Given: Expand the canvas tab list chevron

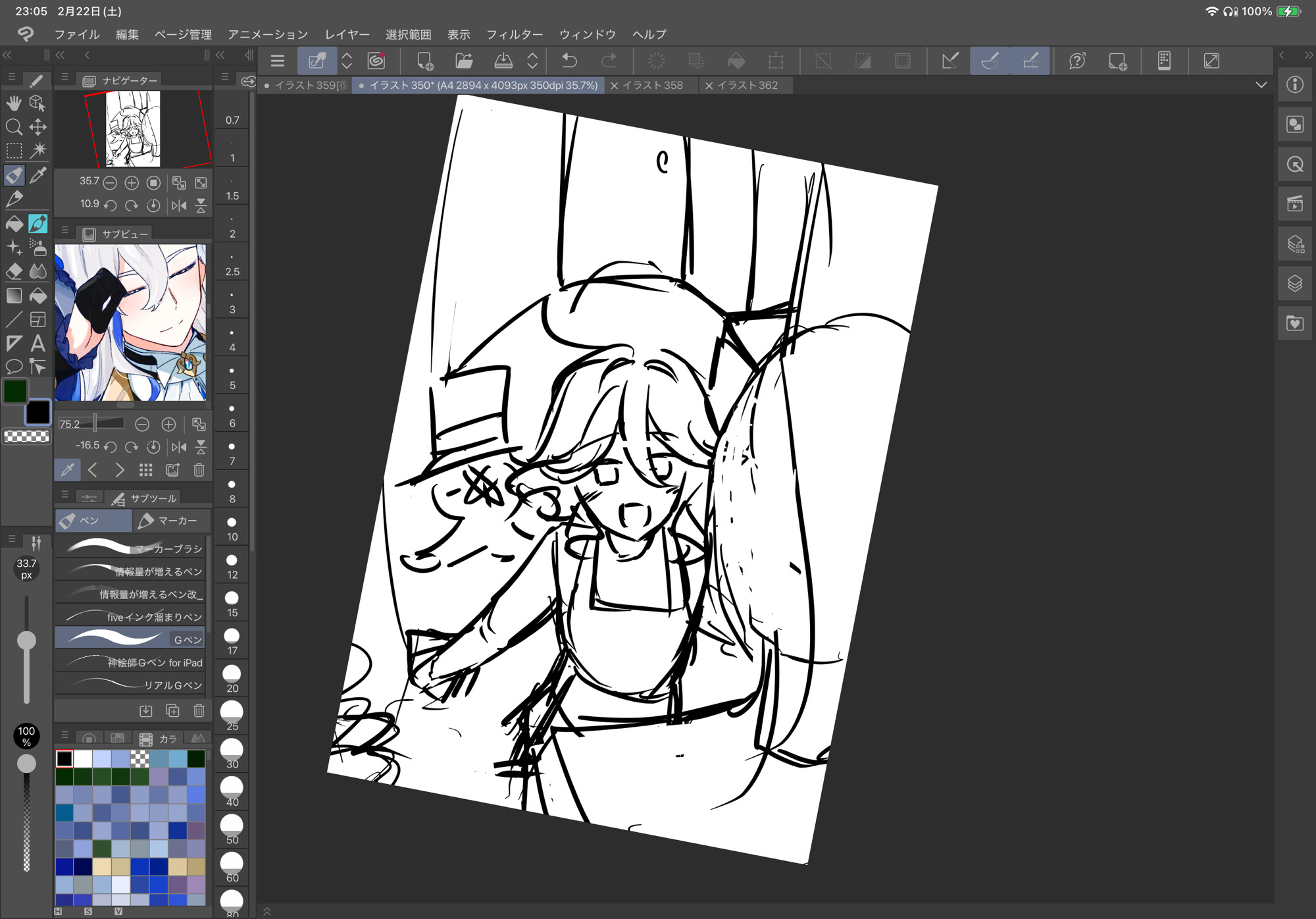Looking at the screenshot, I should coord(1261,85).
